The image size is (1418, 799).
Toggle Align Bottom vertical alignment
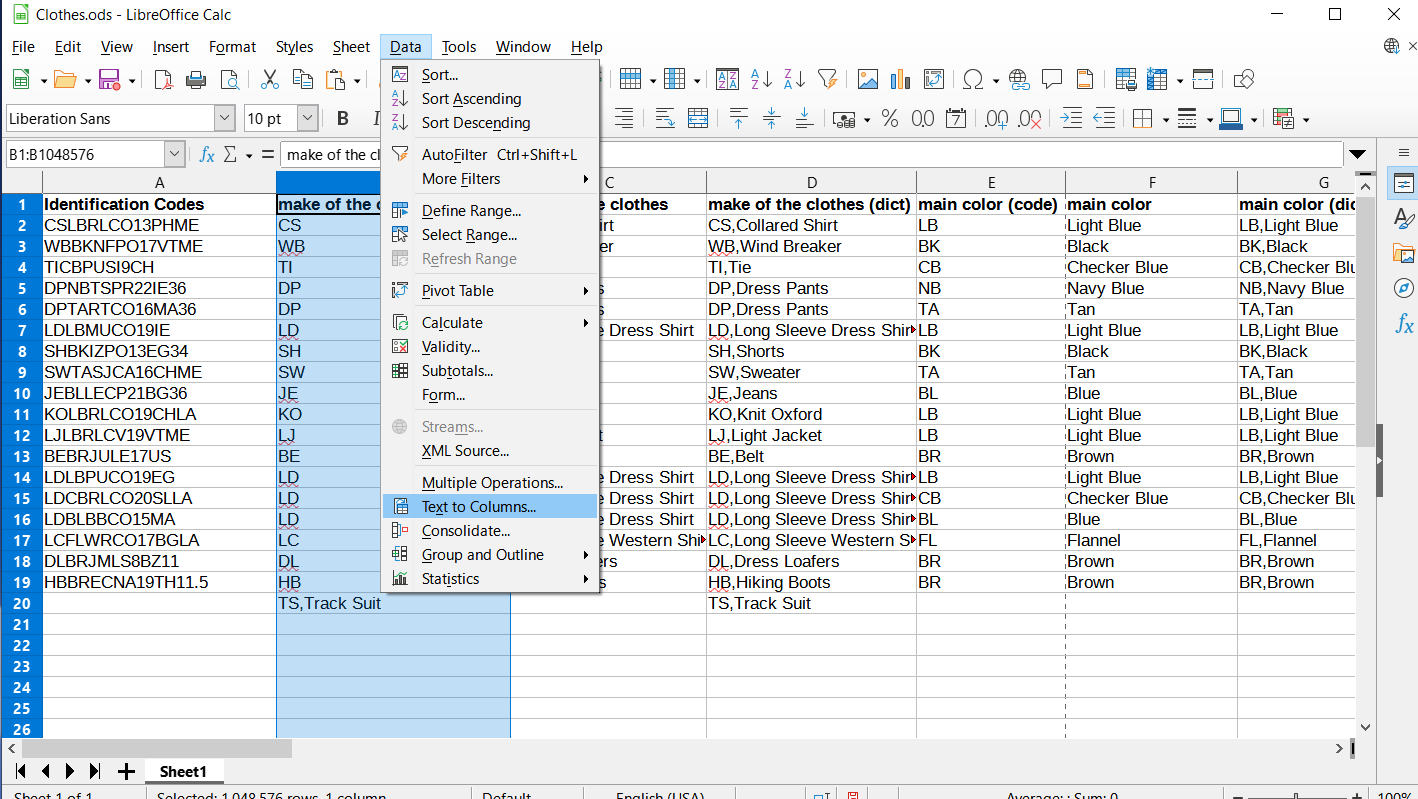coord(804,119)
